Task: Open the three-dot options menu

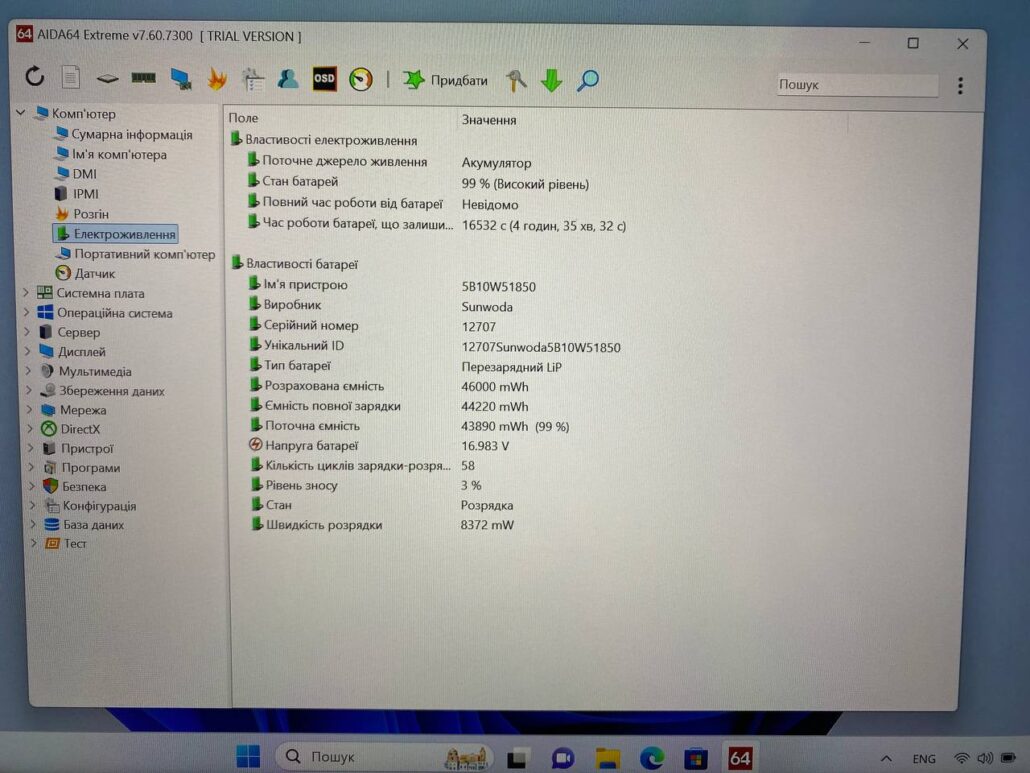Action: pyautogui.click(x=960, y=85)
